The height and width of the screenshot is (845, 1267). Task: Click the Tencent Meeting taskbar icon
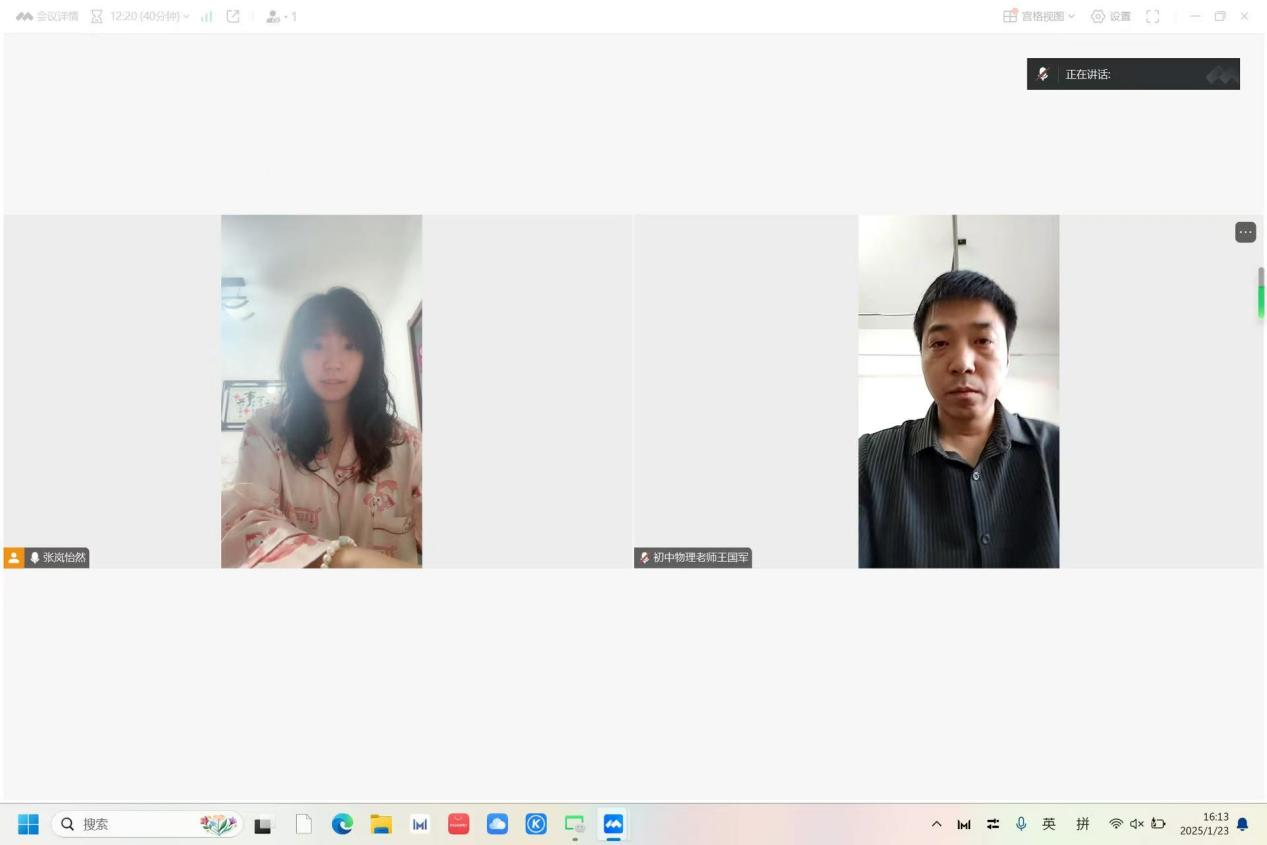coord(613,824)
